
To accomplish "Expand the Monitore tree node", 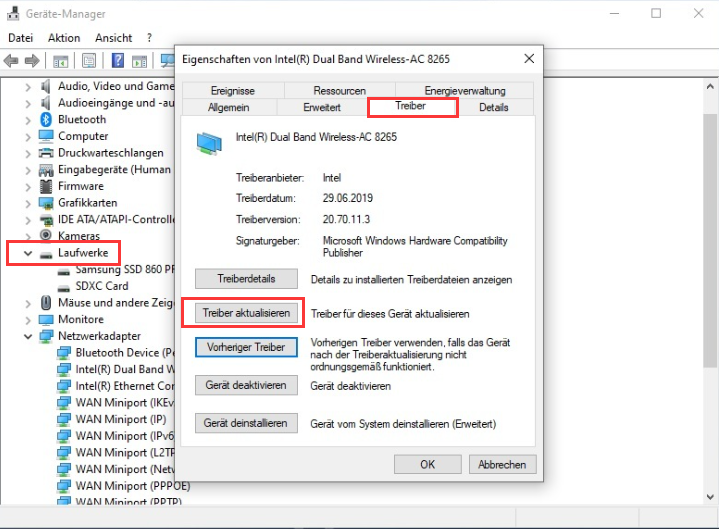I will pyautogui.click(x=27, y=320).
